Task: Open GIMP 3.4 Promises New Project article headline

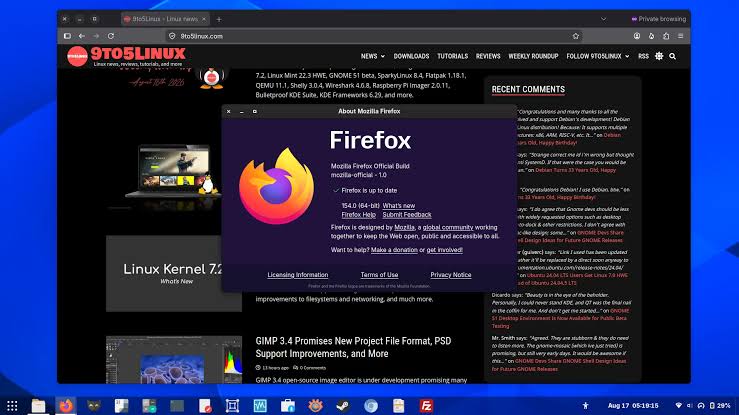Action: pyautogui.click(x=353, y=347)
